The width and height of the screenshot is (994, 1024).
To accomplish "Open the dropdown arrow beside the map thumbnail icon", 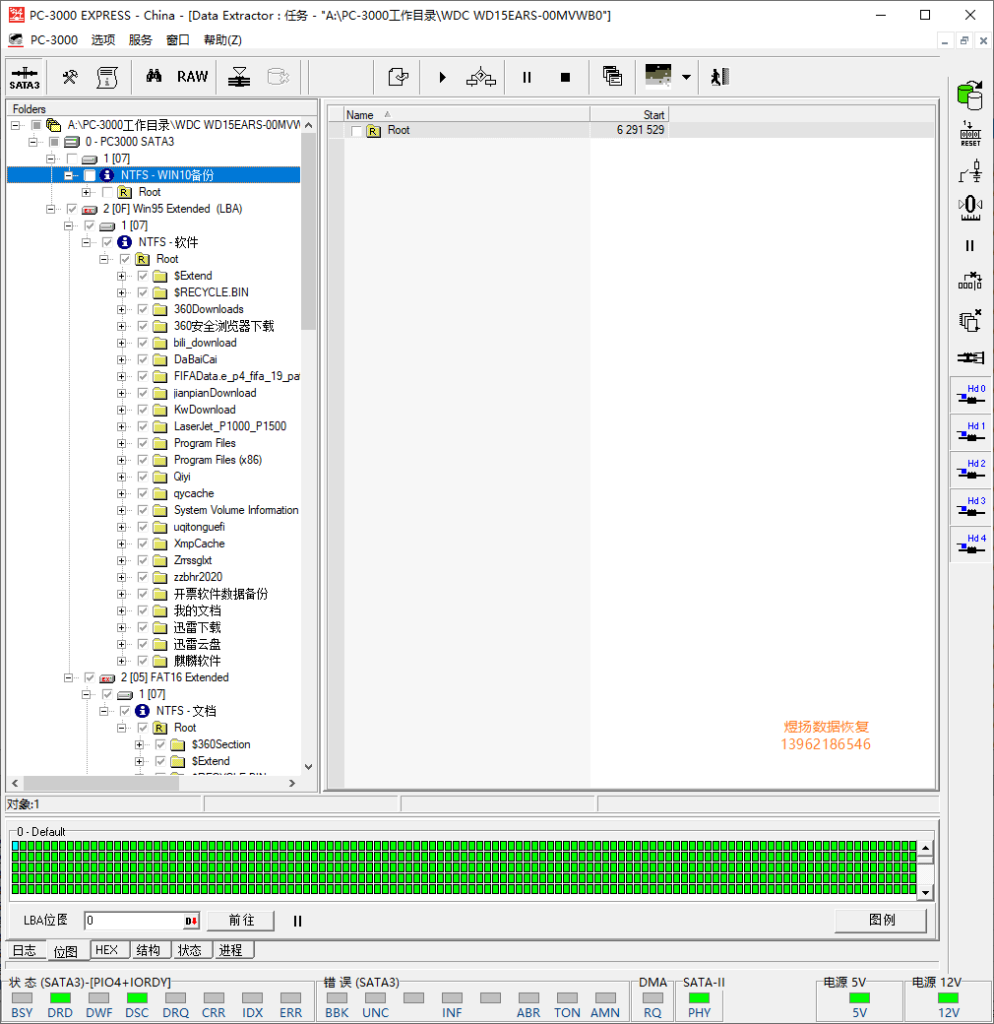I will click(x=685, y=77).
